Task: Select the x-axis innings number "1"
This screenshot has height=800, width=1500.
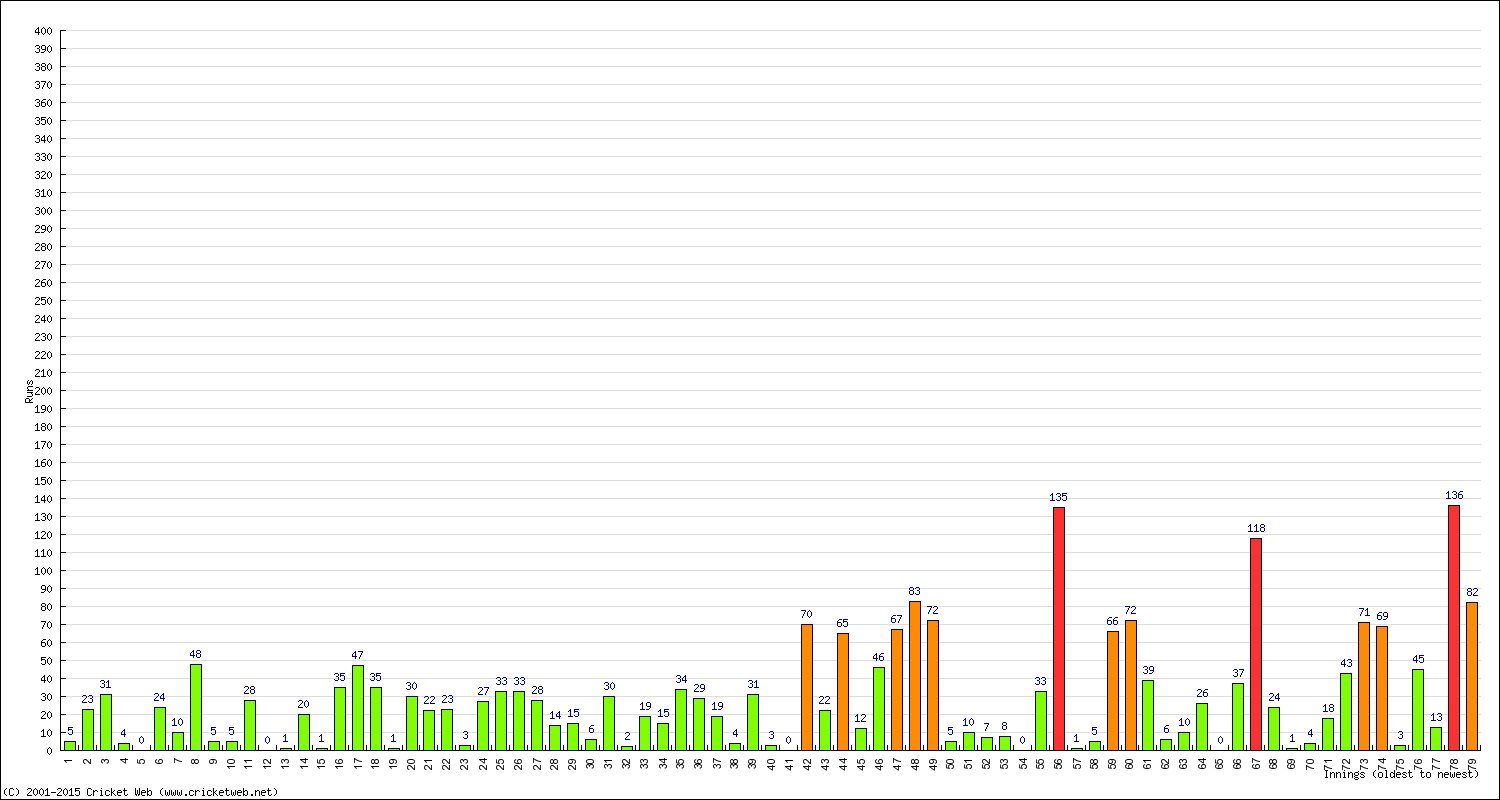Action: 69,760
